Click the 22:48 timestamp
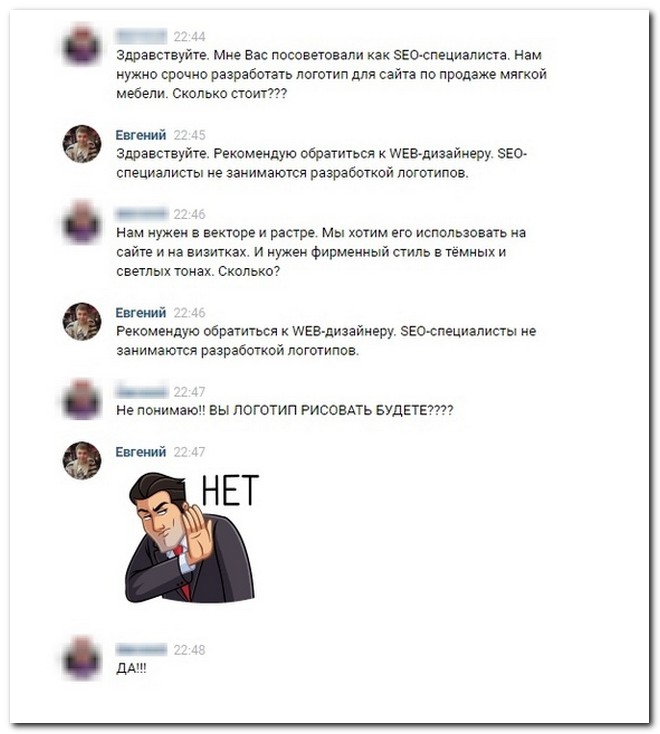 190,650
